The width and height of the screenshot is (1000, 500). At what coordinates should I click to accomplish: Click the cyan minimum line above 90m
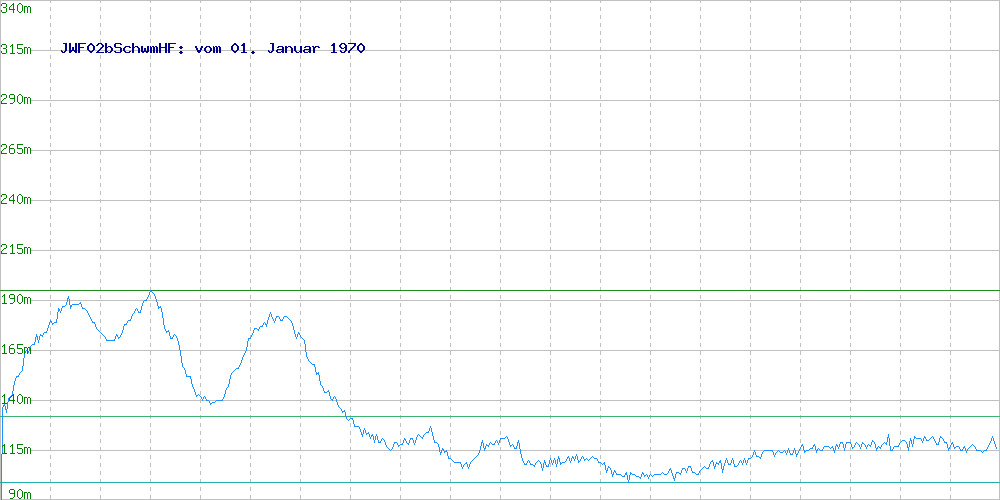coord(500,483)
